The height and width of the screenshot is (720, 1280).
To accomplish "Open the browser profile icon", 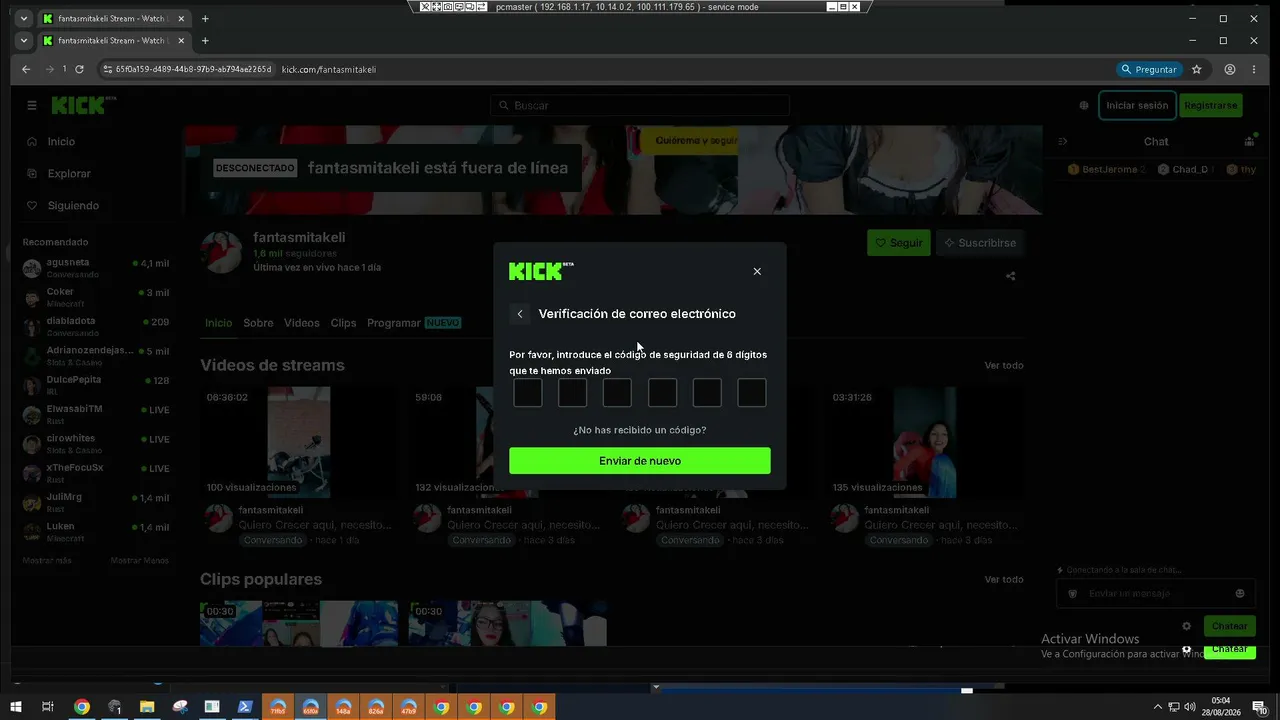I will (1230, 69).
